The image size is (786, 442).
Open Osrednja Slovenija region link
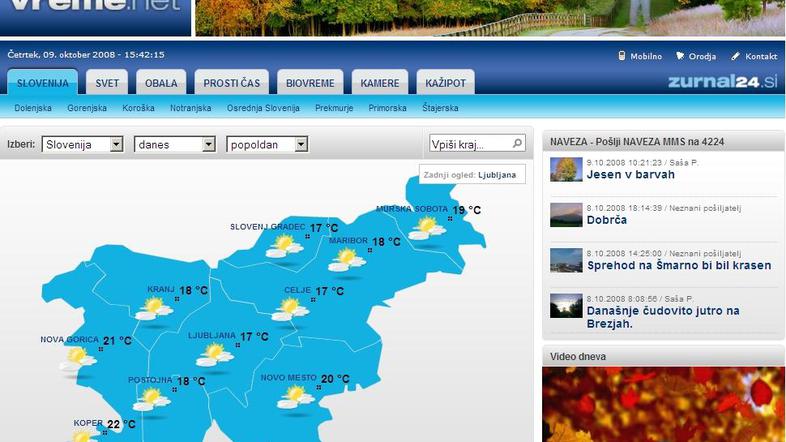point(263,108)
